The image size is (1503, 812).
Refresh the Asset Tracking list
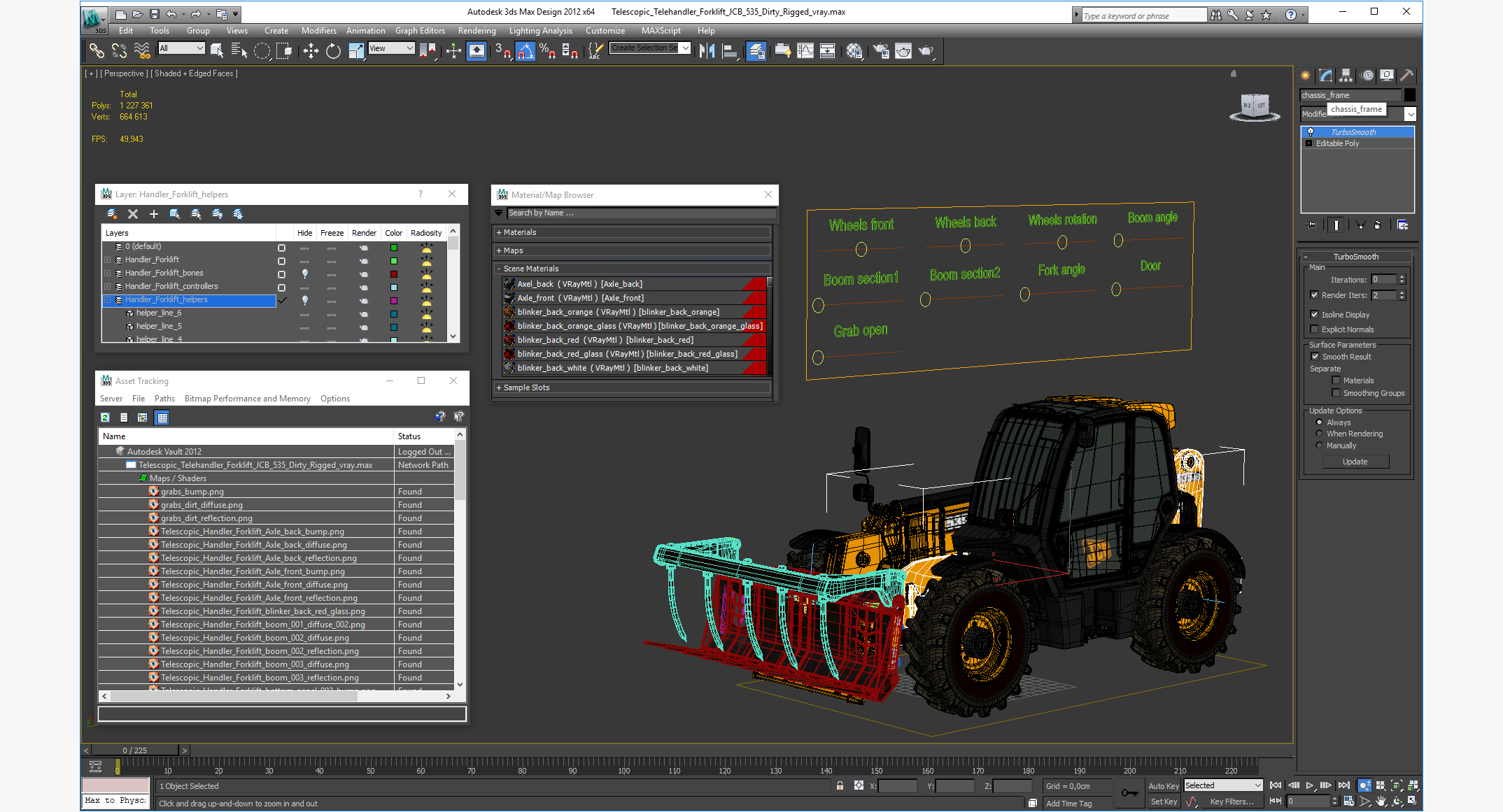click(x=105, y=418)
